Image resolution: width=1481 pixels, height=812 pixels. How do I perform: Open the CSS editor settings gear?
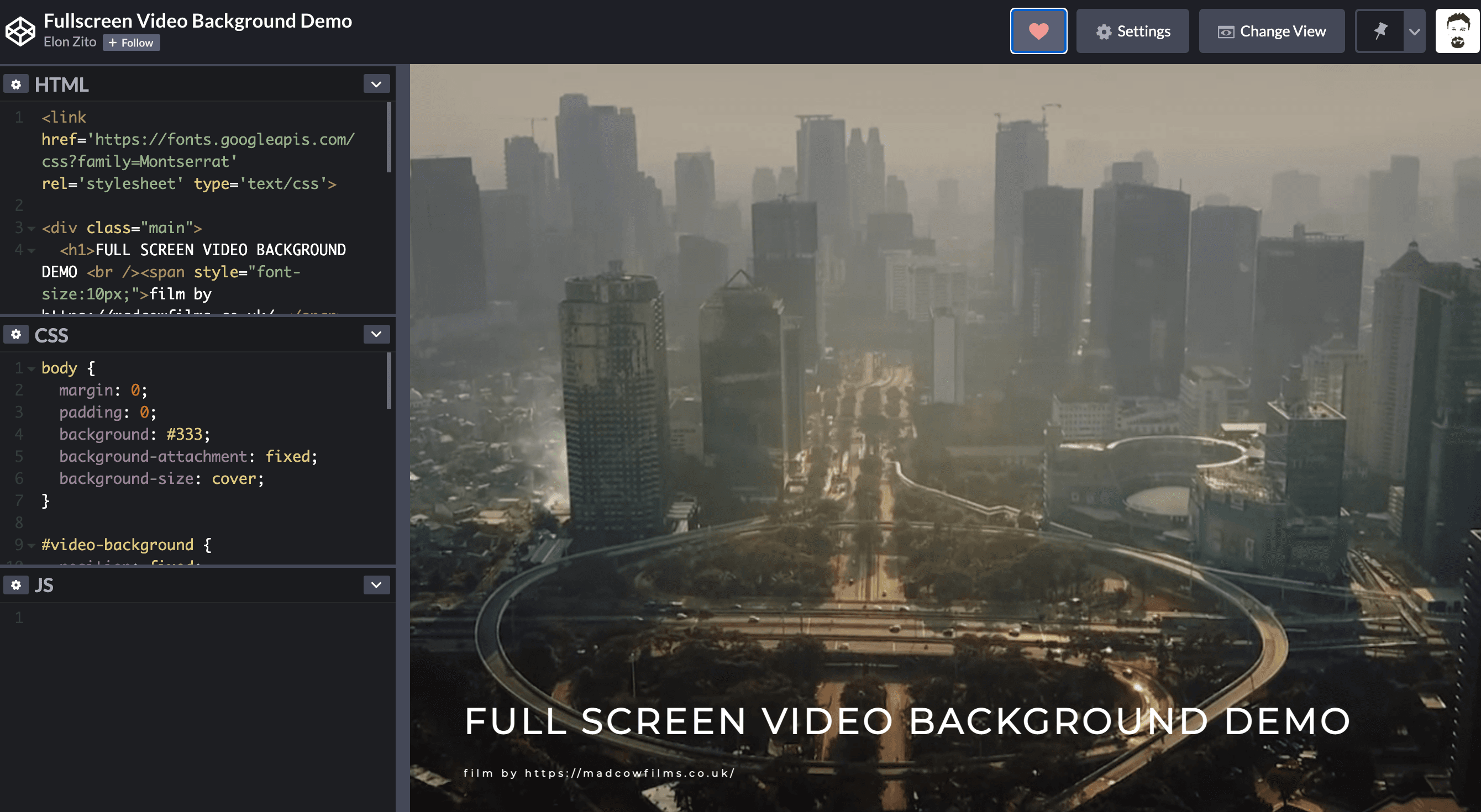click(x=16, y=334)
